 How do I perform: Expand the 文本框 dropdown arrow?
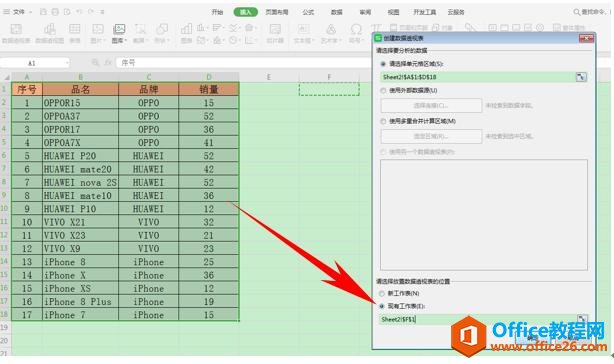(x=312, y=41)
